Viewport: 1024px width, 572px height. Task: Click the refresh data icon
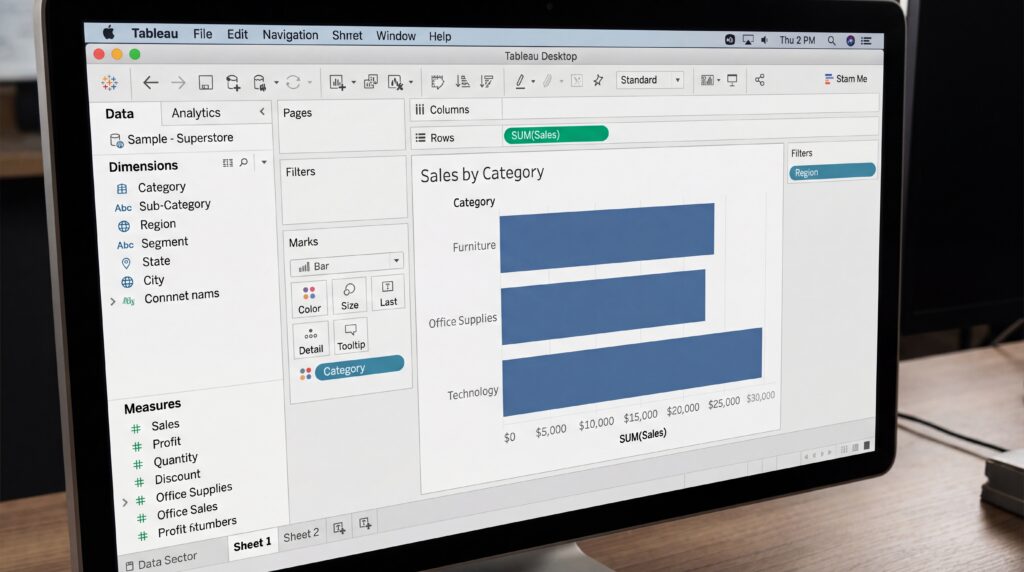(x=293, y=82)
